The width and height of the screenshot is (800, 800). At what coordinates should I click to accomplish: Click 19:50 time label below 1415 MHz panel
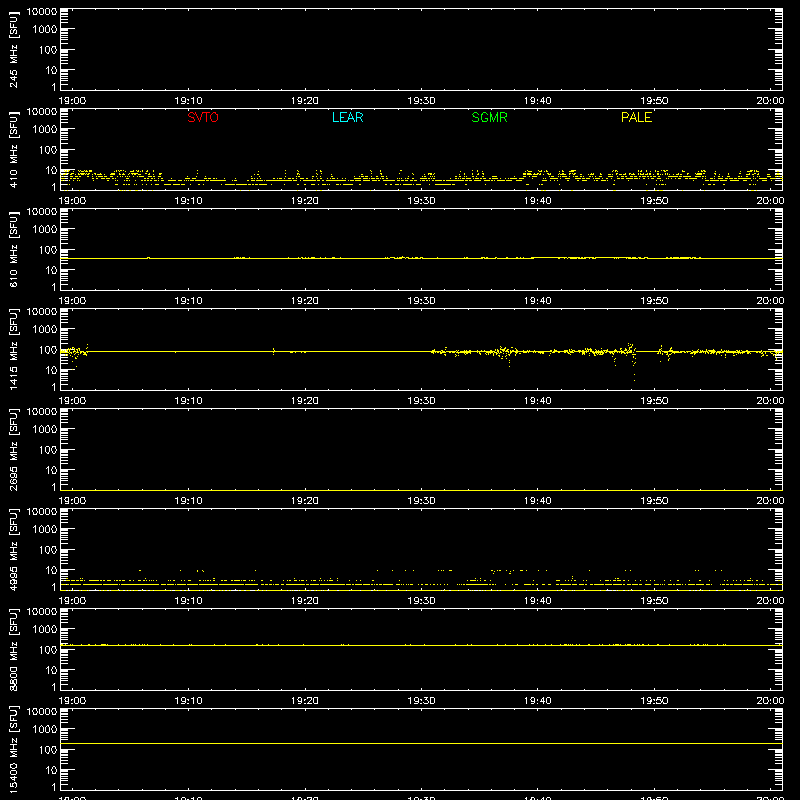[x=654, y=401]
